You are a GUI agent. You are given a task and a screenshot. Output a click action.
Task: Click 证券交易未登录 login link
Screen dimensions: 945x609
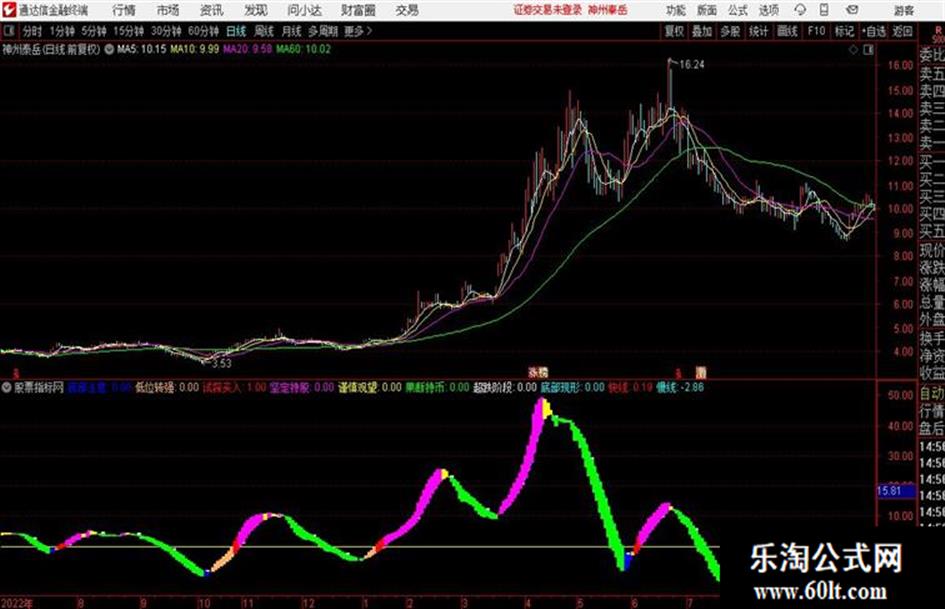coord(548,10)
